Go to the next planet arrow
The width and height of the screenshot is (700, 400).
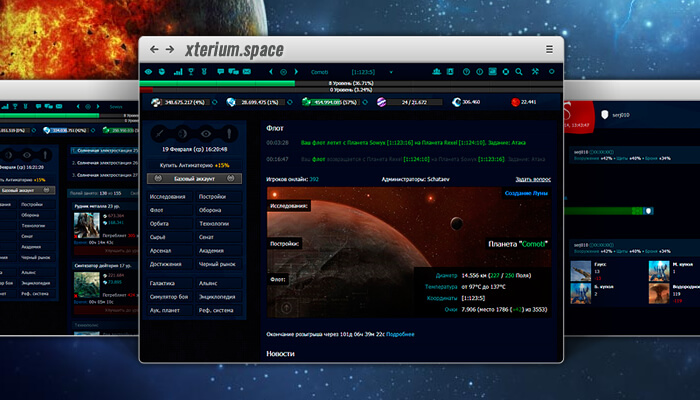[296, 72]
